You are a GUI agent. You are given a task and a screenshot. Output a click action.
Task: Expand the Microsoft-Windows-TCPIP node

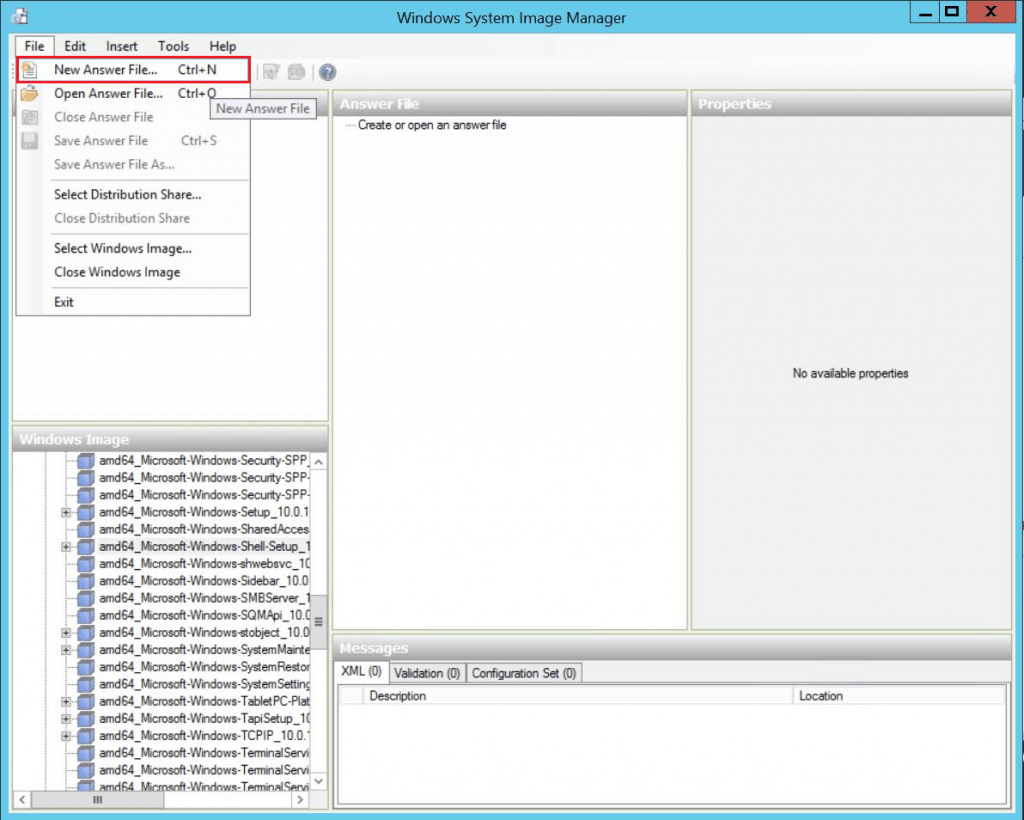66,736
